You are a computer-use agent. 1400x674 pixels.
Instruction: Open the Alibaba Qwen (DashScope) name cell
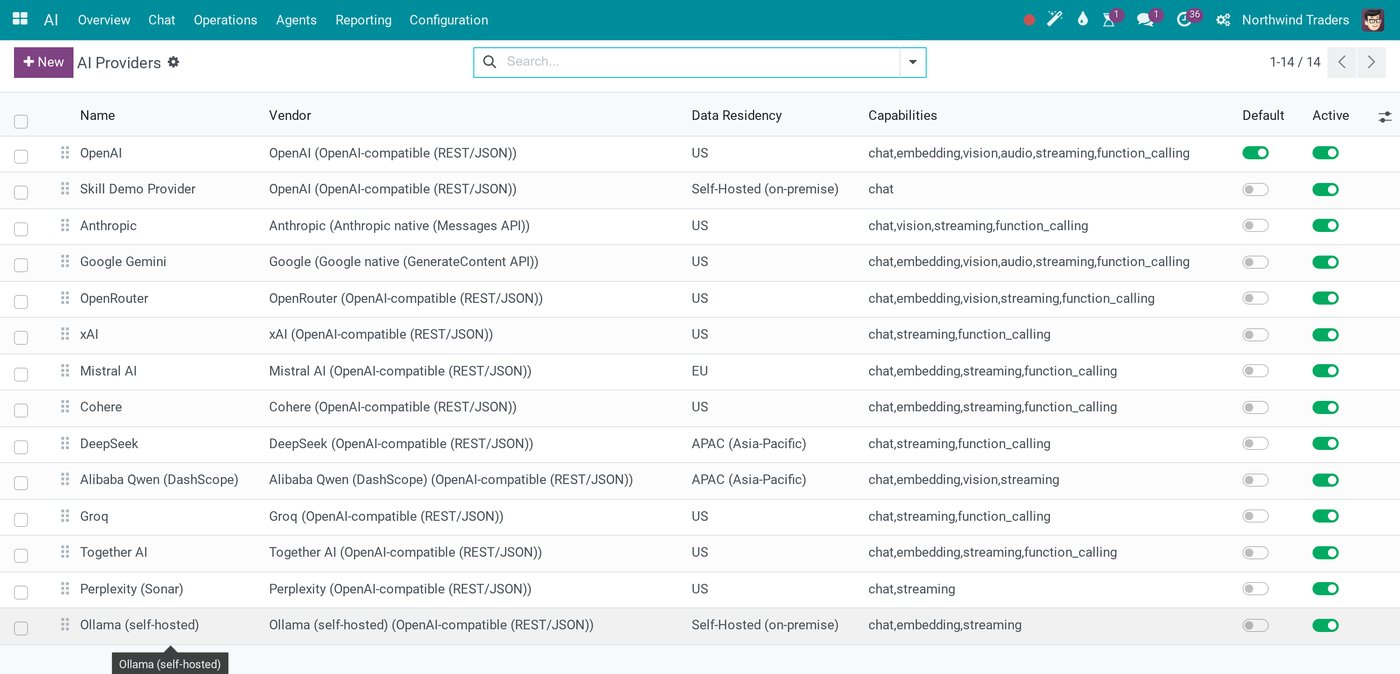pos(159,480)
